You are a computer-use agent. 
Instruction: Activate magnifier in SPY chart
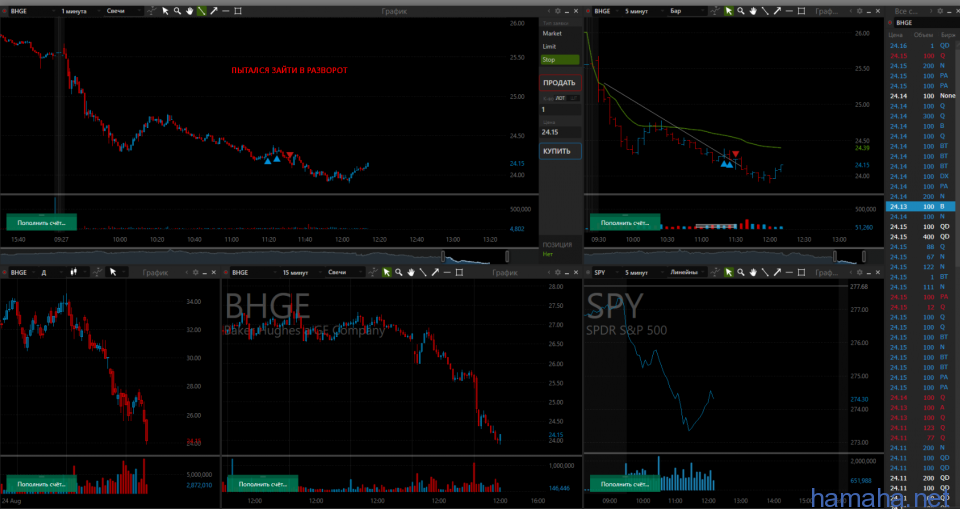coord(741,272)
